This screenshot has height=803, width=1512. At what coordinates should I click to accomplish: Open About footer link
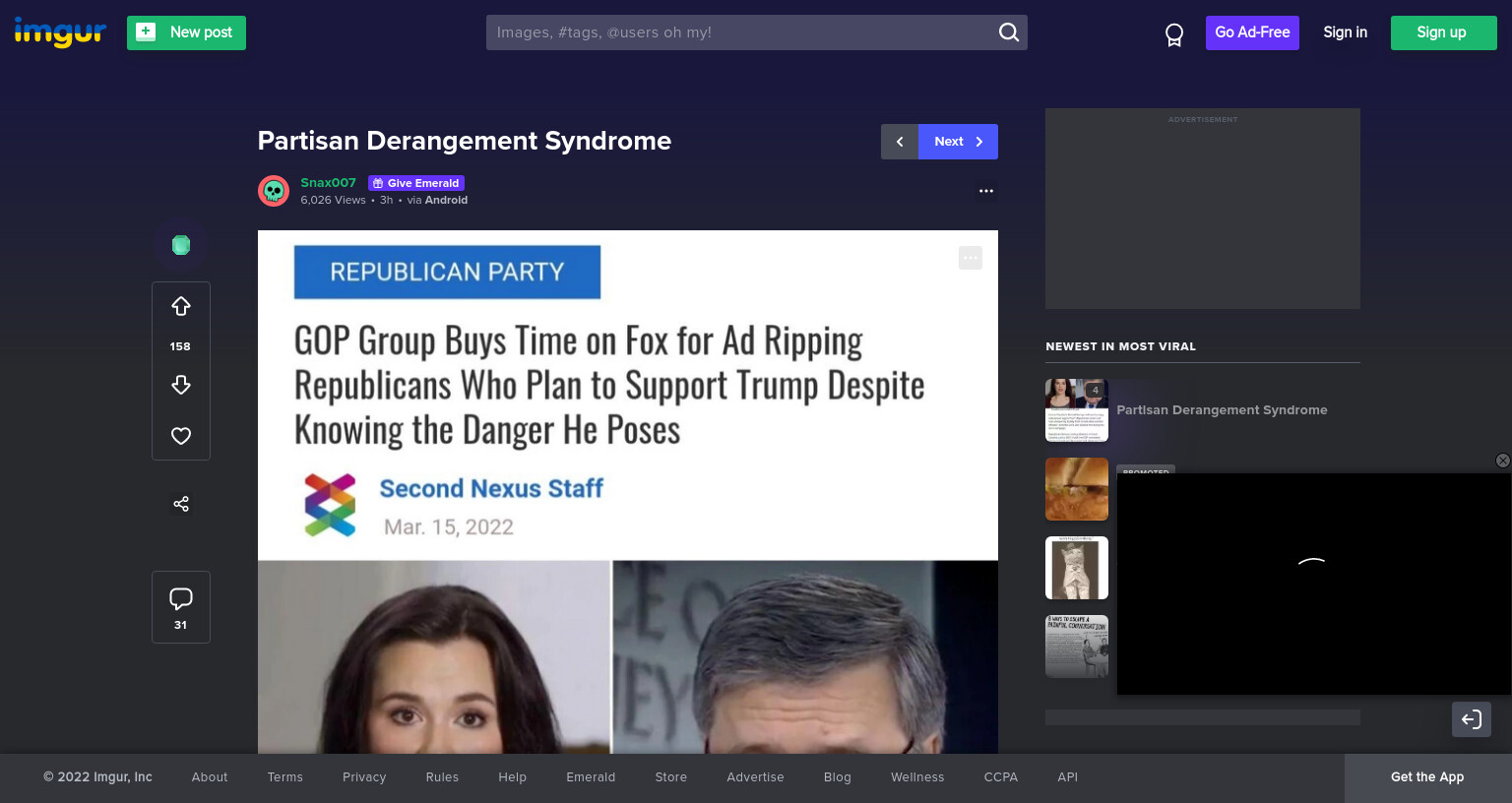coord(210,777)
